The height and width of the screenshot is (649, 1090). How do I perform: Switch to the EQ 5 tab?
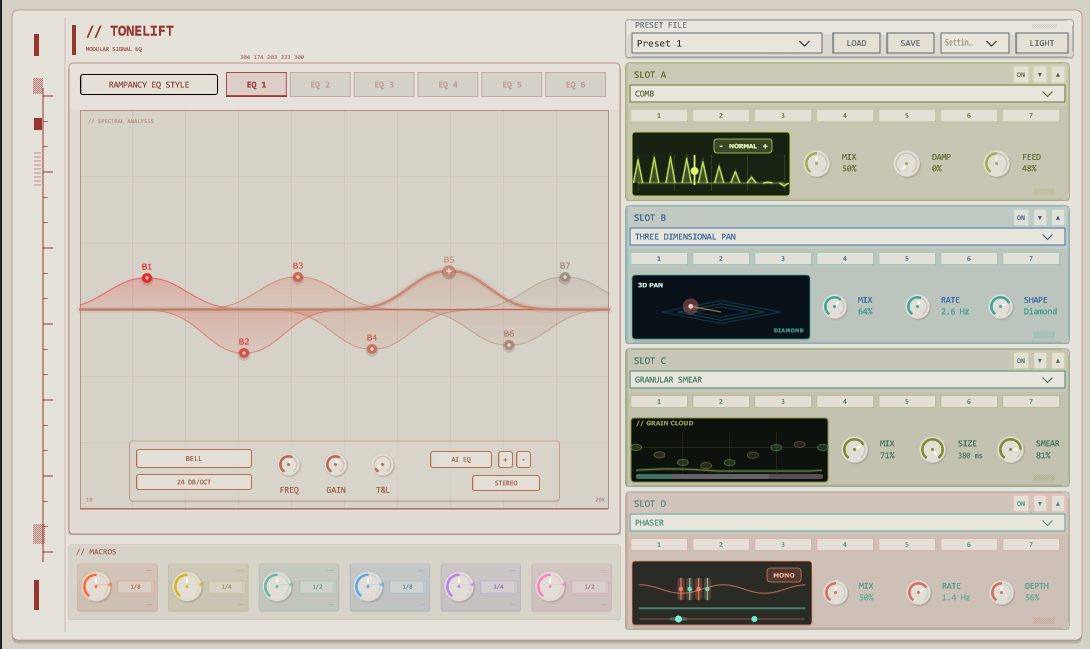click(x=512, y=85)
